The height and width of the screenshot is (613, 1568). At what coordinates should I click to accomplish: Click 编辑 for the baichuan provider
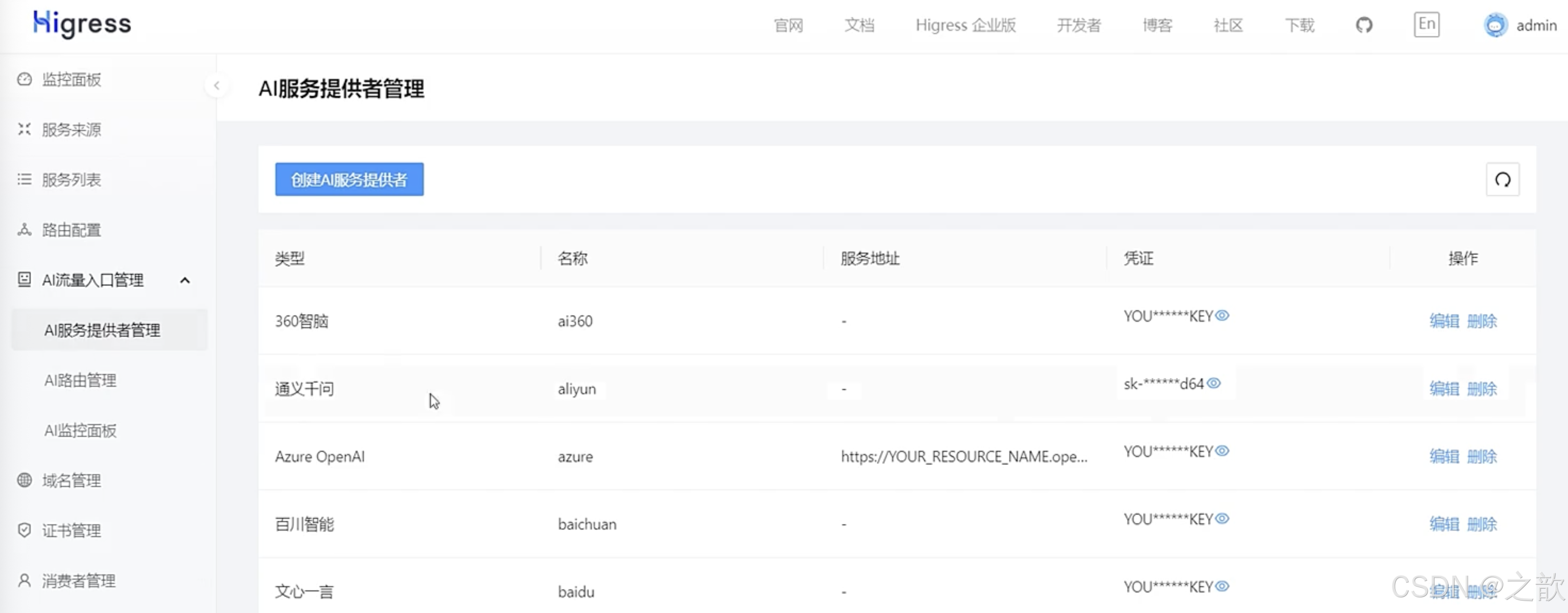[1444, 524]
